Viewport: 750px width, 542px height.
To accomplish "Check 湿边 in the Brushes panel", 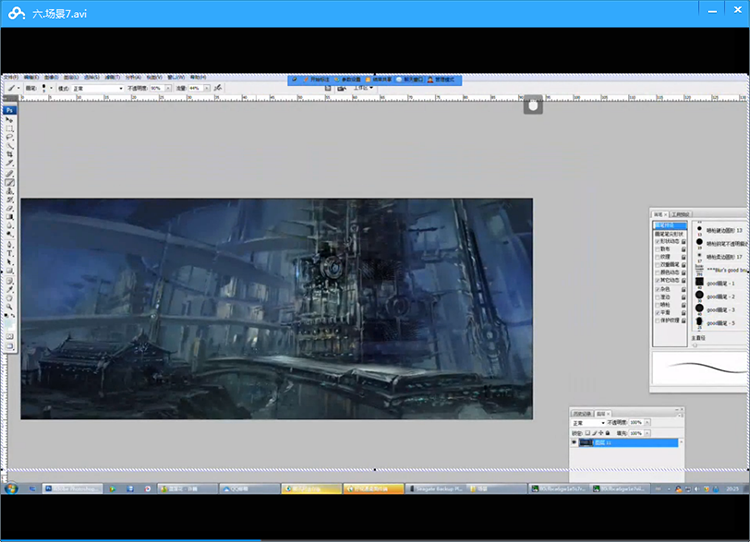I will (x=657, y=297).
